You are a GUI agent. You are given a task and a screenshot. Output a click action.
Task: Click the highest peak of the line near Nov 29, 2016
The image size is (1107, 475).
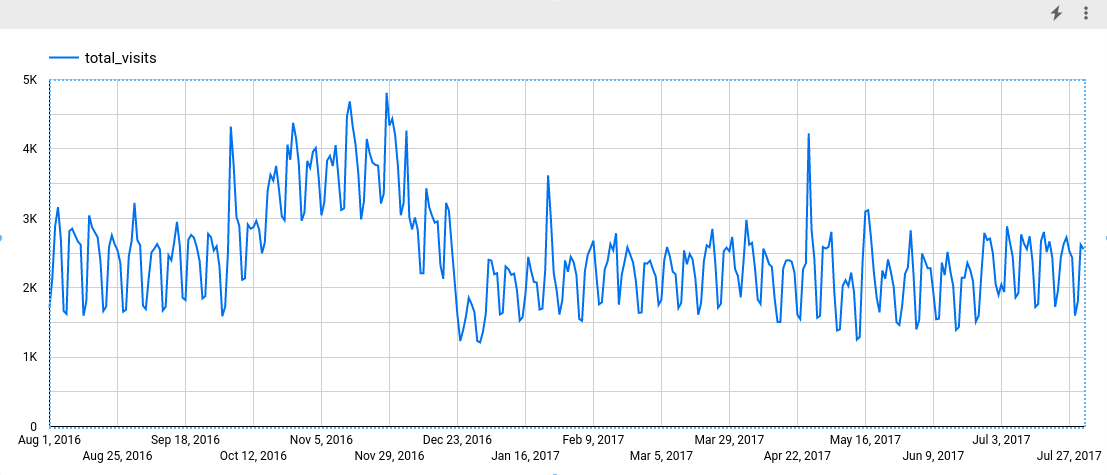pos(386,94)
